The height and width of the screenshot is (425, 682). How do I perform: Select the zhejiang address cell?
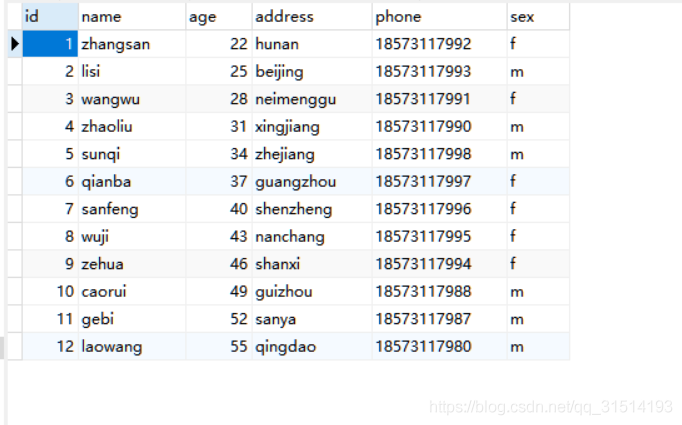click(312, 154)
